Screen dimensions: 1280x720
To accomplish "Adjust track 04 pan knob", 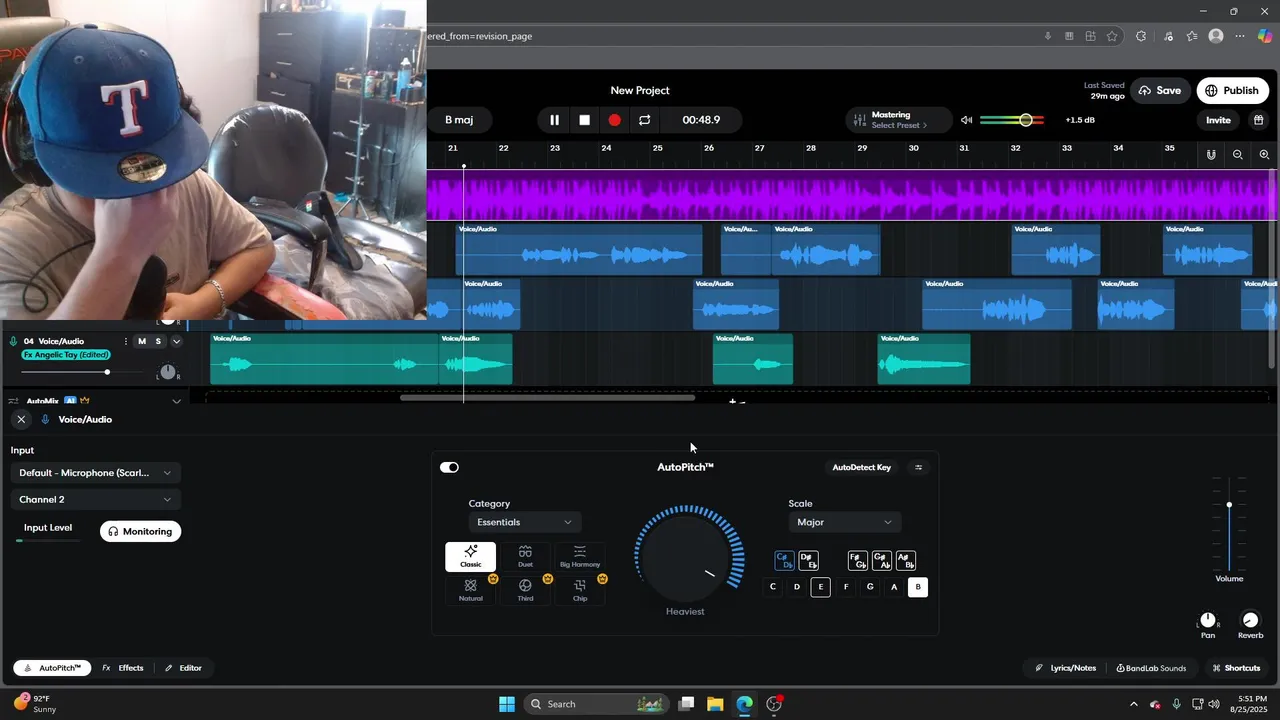I will pyautogui.click(x=168, y=372).
